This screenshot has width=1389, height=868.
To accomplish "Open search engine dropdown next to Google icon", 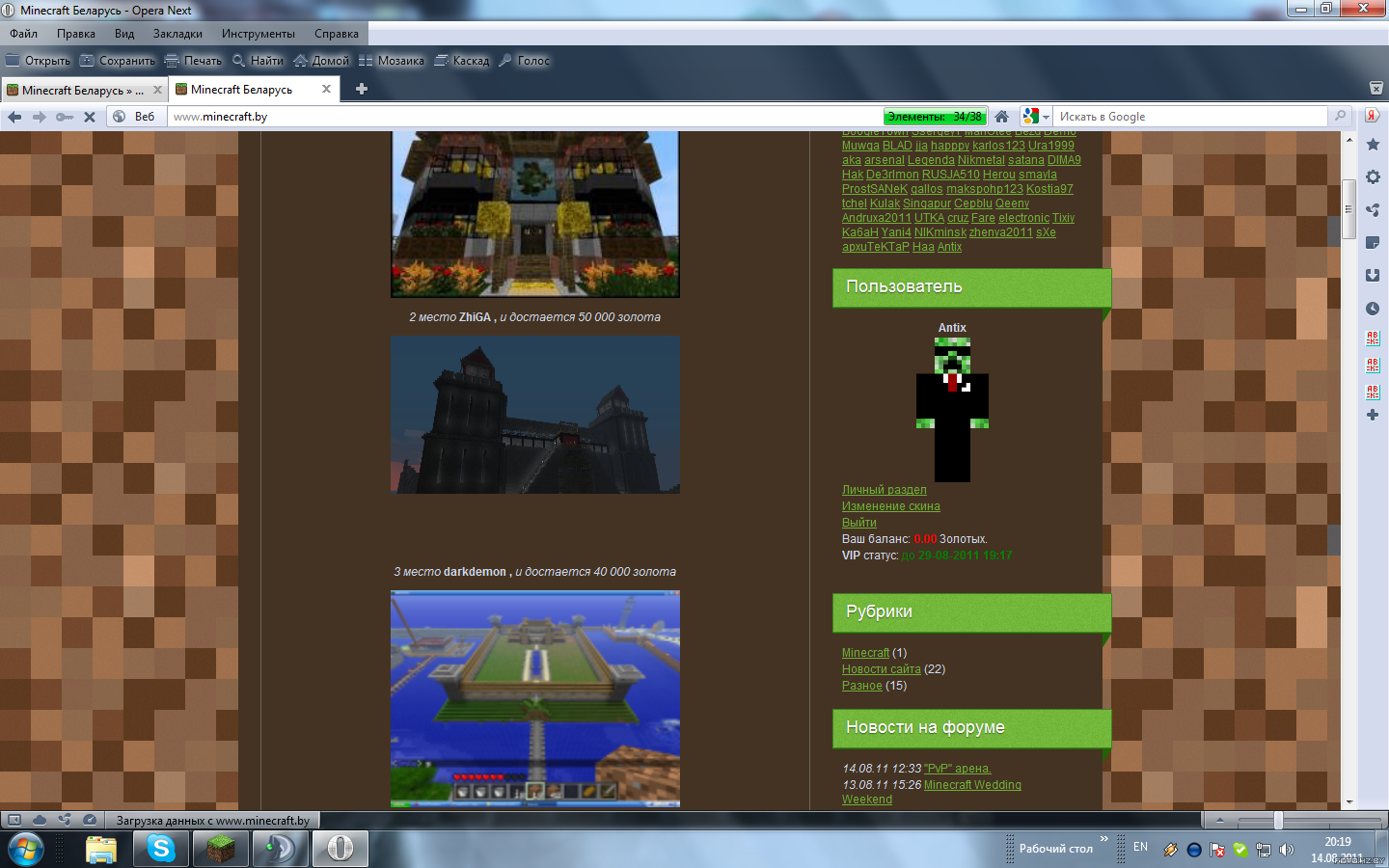I will (x=1047, y=117).
